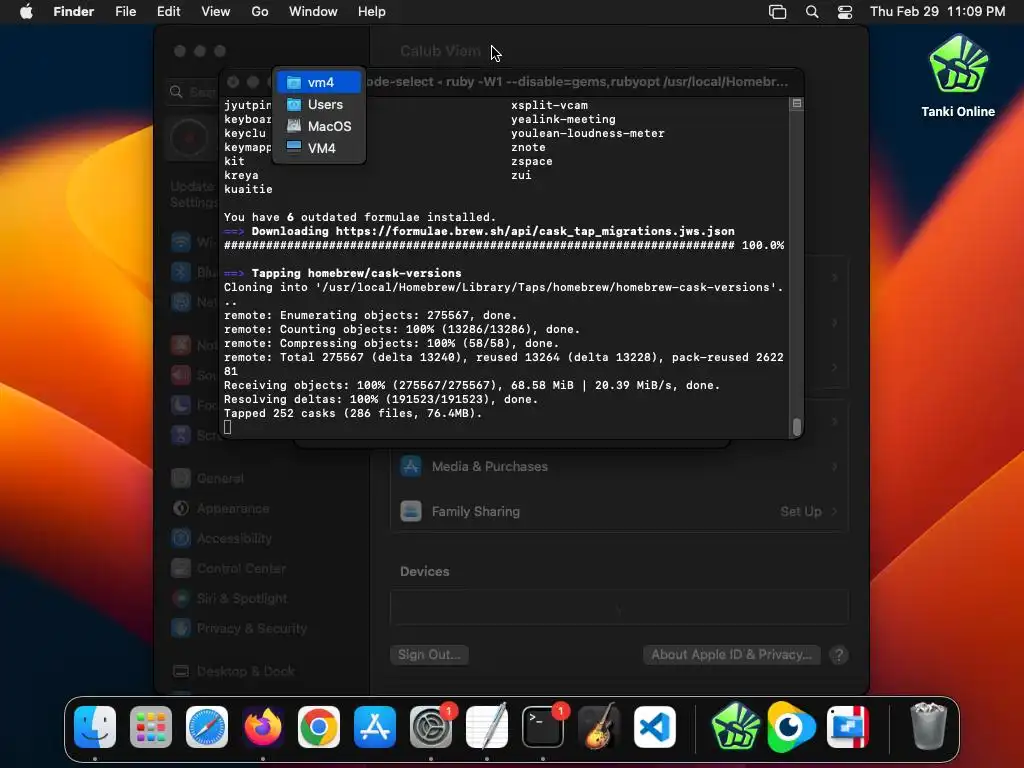Click 'Devices' heading in Settings

[424, 571]
